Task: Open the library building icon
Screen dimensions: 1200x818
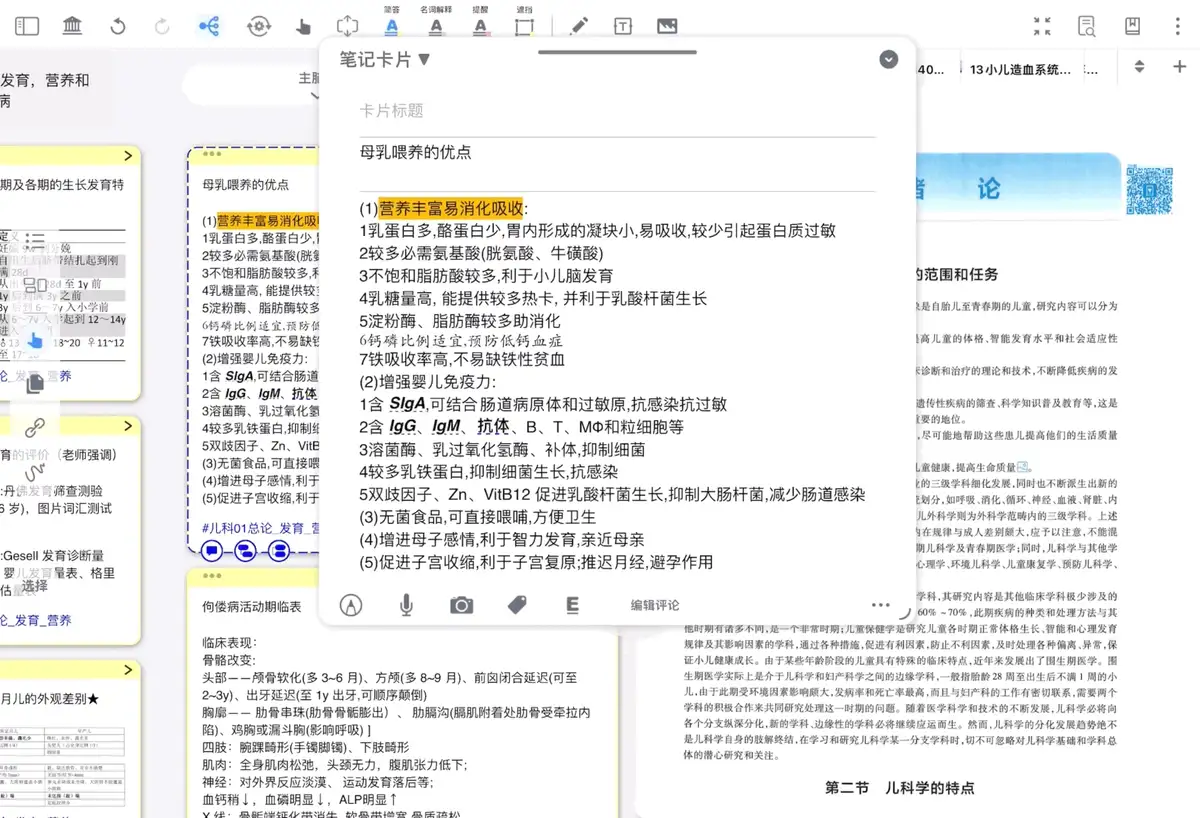Action: [x=72, y=27]
